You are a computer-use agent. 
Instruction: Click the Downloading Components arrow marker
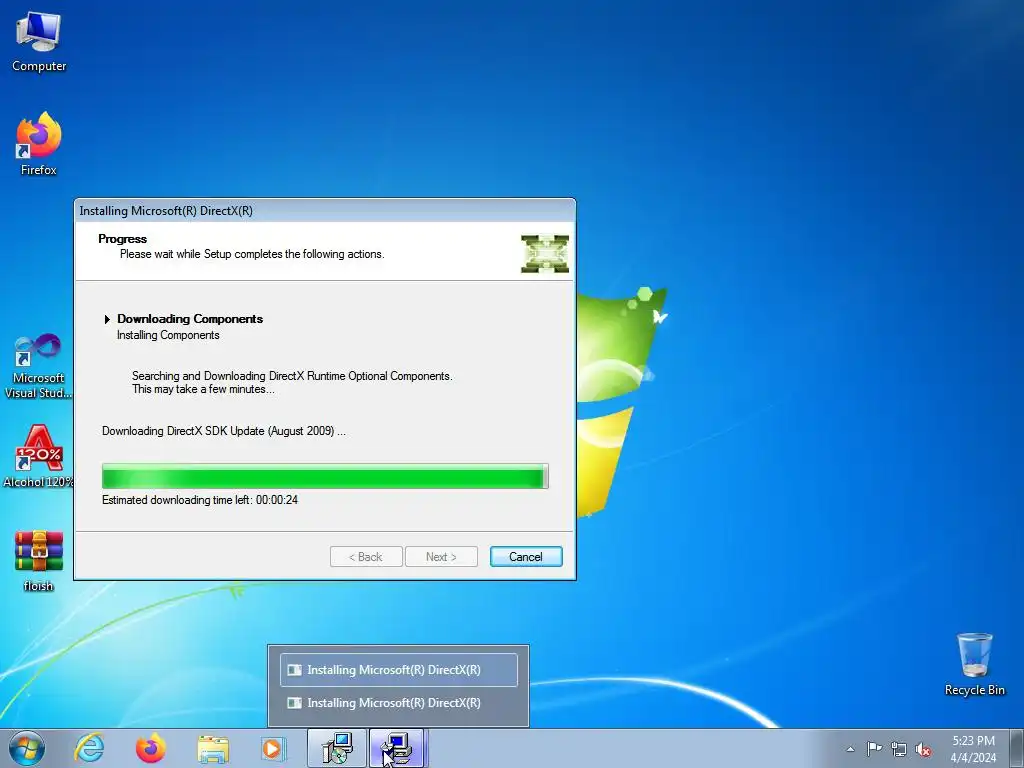(107, 319)
